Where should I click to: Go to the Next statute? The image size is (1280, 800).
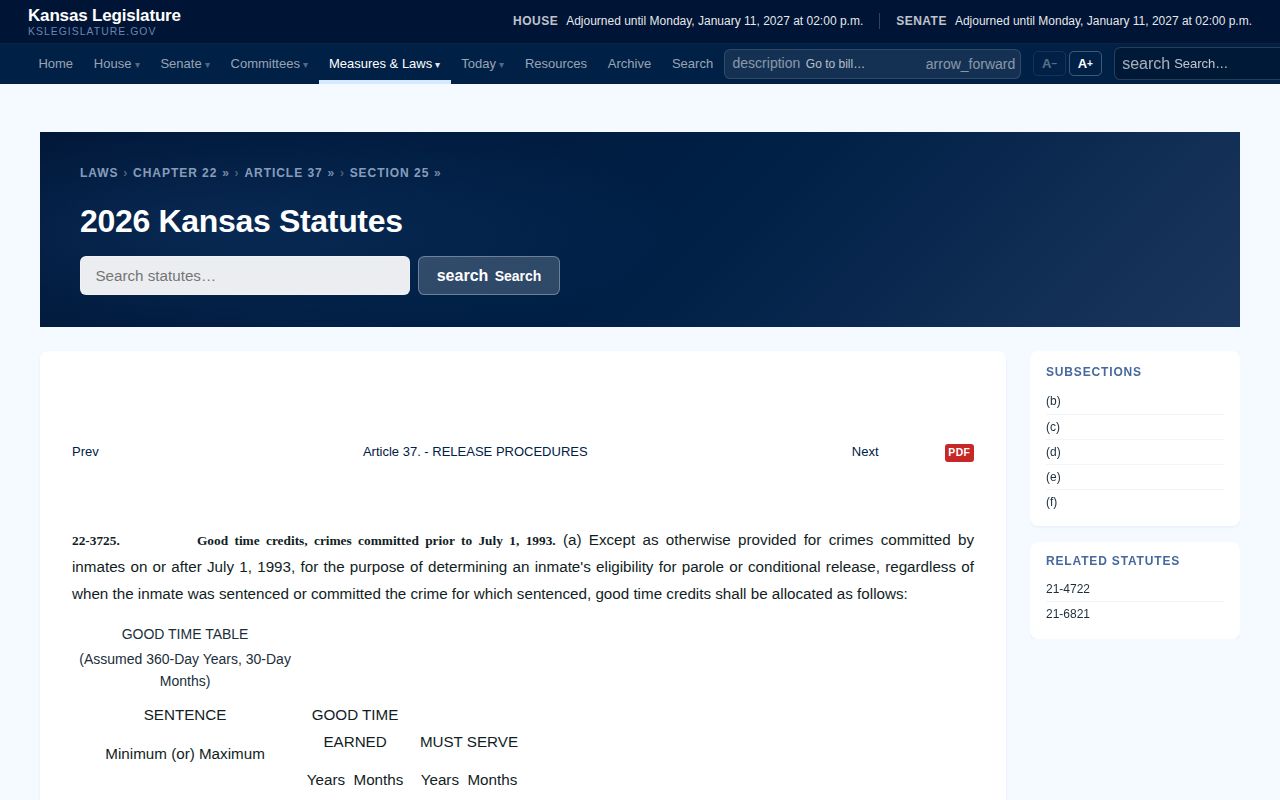pyautogui.click(x=865, y=452)
